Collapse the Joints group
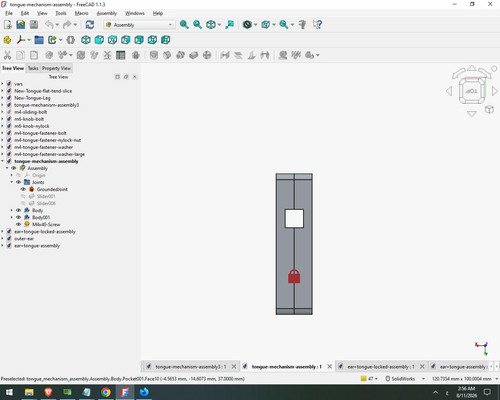500x400 pixels. click(x=12, y=182)
